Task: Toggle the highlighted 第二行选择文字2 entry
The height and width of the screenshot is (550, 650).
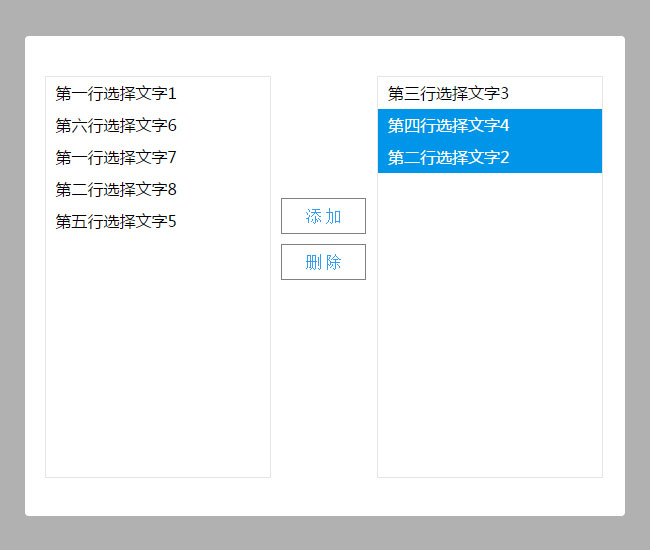Action: pos(449,158)
